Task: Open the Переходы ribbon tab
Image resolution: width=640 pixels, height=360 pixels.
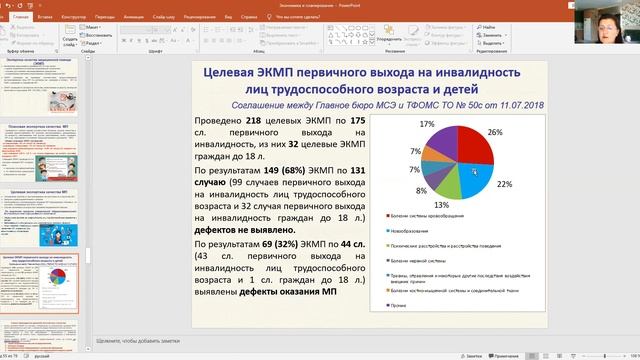Action: click(105, 17)
